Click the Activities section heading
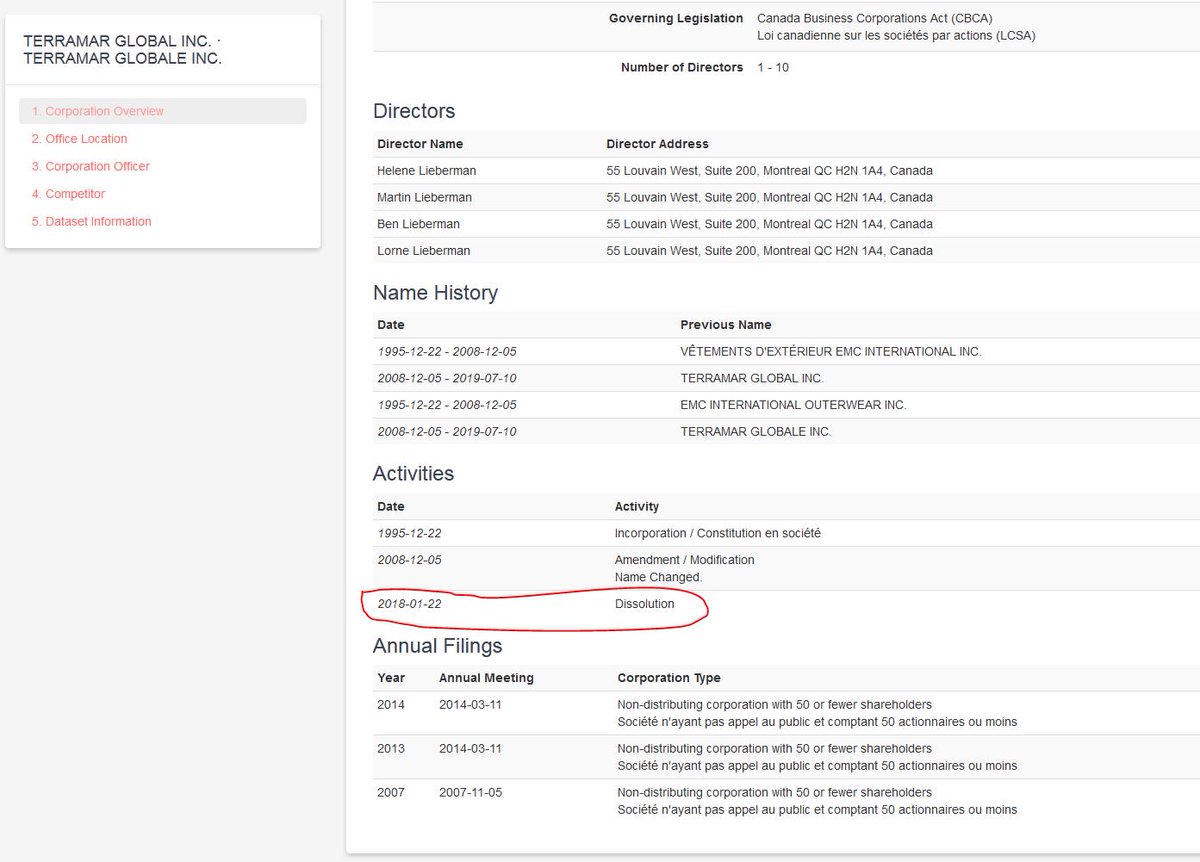This screenshot has width=1200, height=862. point(413,474)
